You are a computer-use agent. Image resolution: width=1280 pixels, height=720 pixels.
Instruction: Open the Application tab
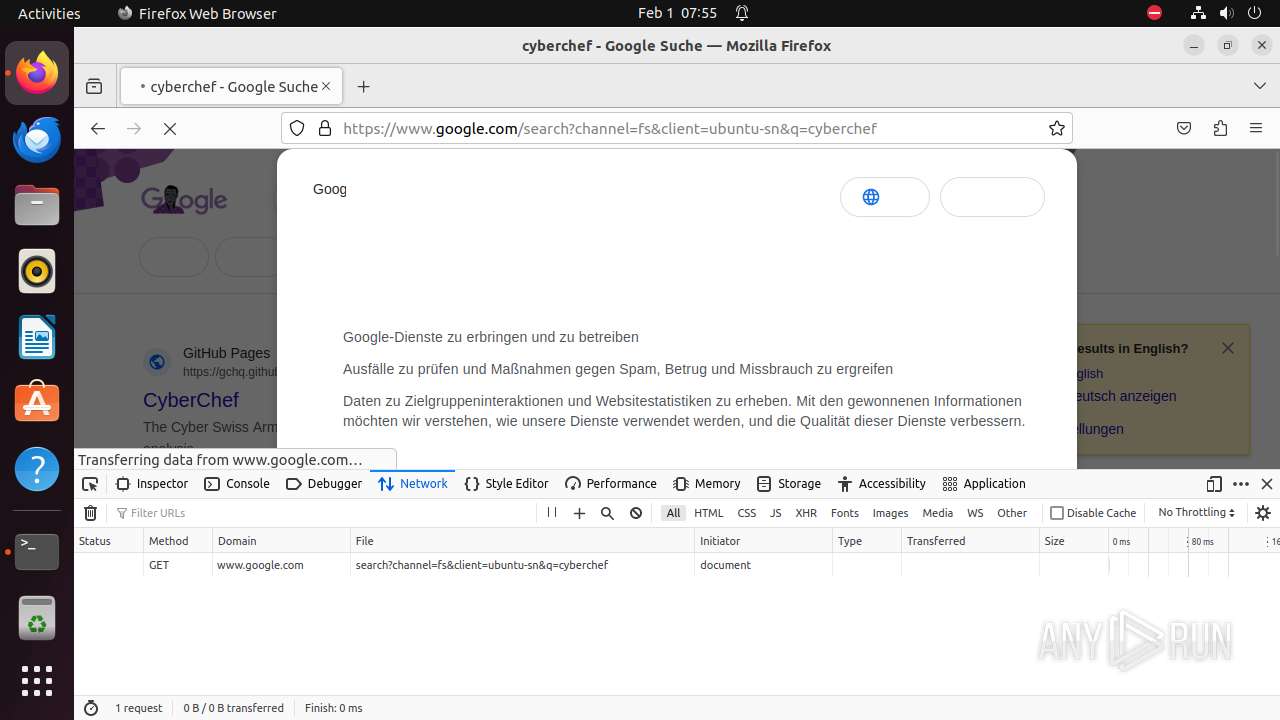click(x=984, y=484)
